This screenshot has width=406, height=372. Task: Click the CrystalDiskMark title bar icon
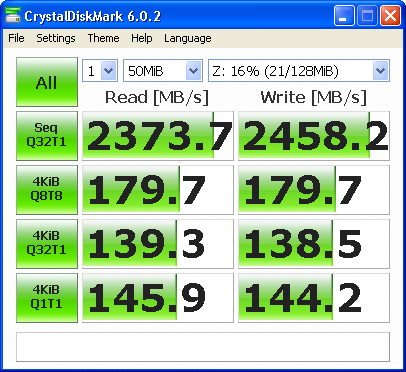[x=13, y=15]
